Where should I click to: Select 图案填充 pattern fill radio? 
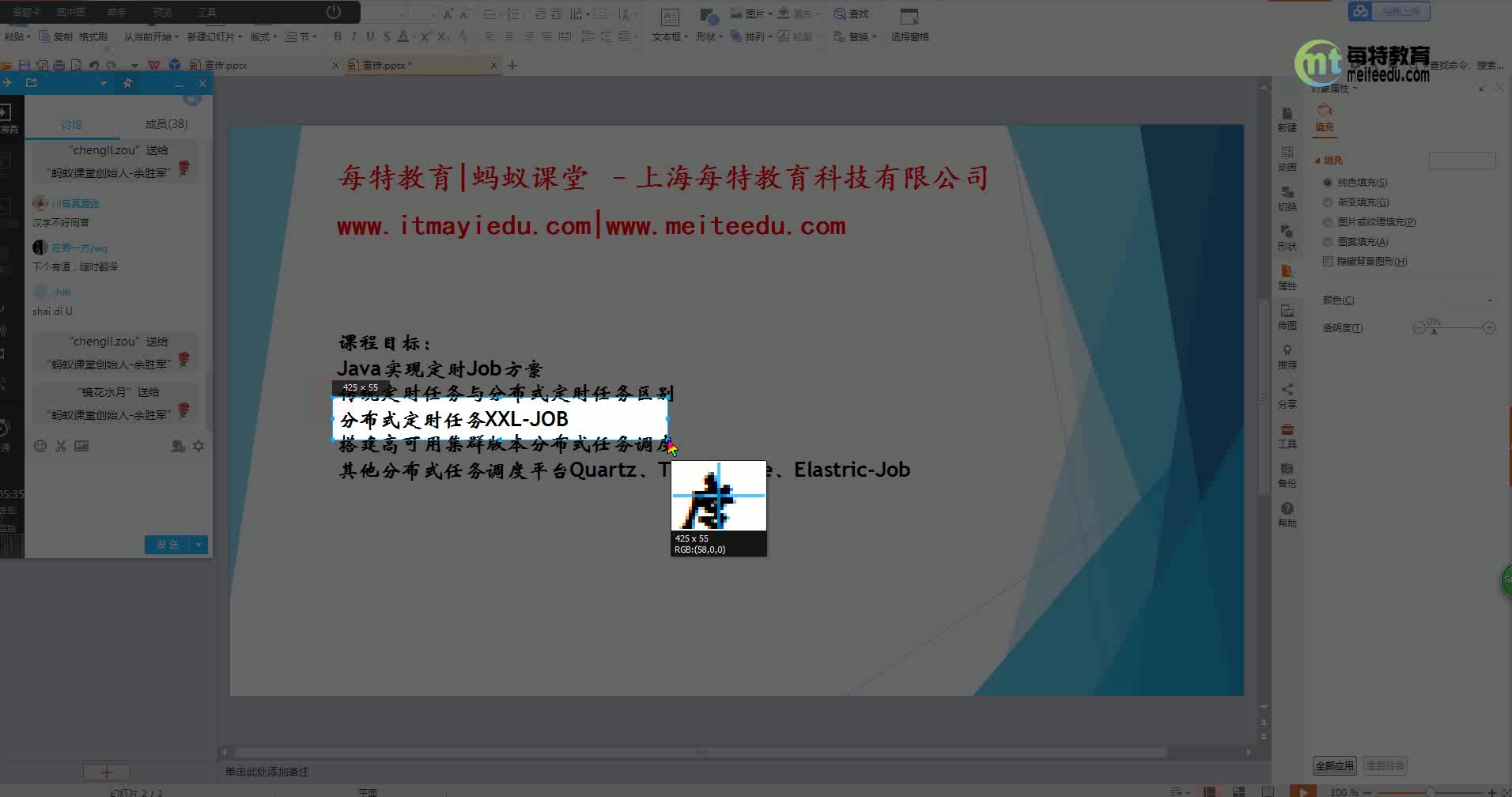[x=1328, y=242]
